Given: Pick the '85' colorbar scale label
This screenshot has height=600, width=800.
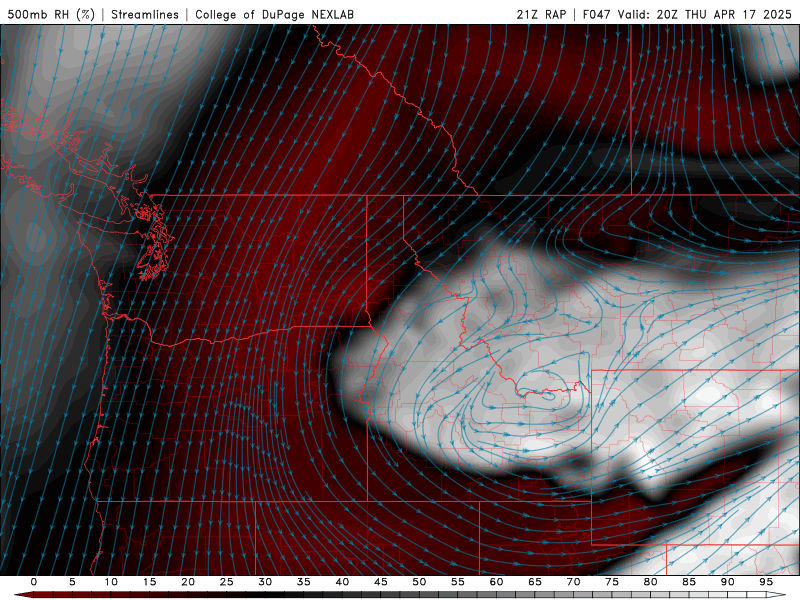Looking at the screenshot, I should [689, 582].
